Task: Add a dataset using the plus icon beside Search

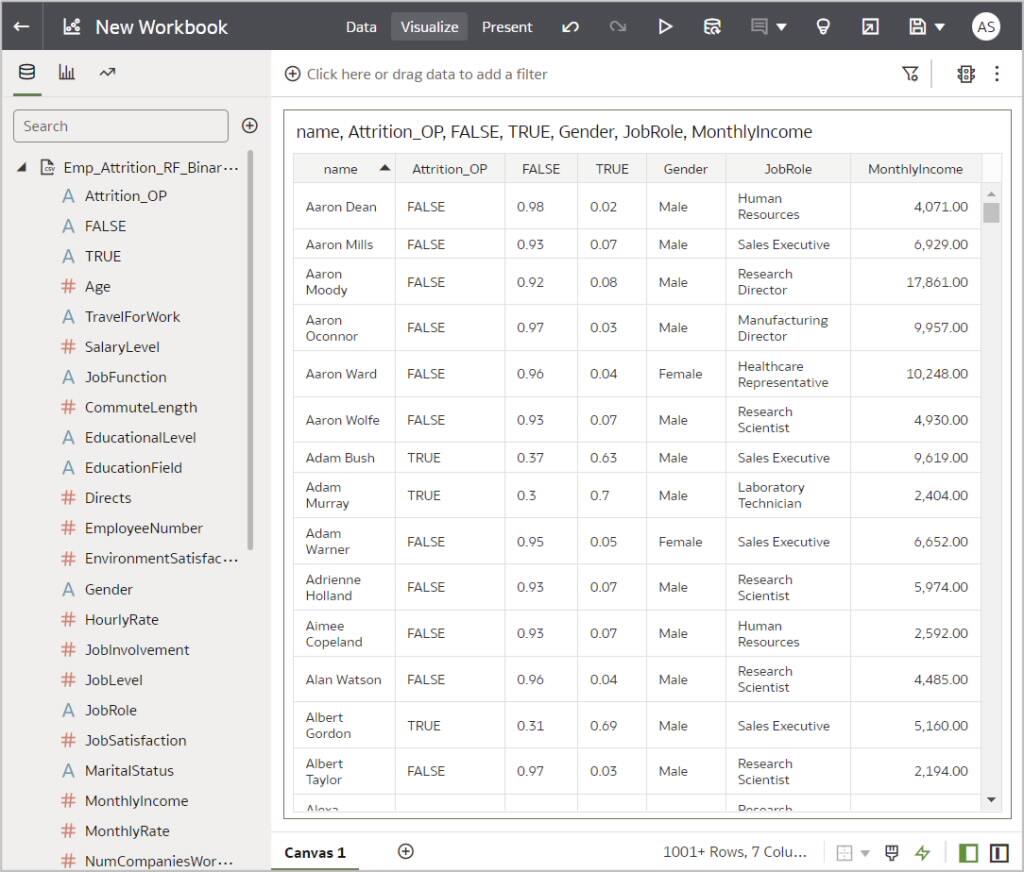Action: (x=249, y=126)
